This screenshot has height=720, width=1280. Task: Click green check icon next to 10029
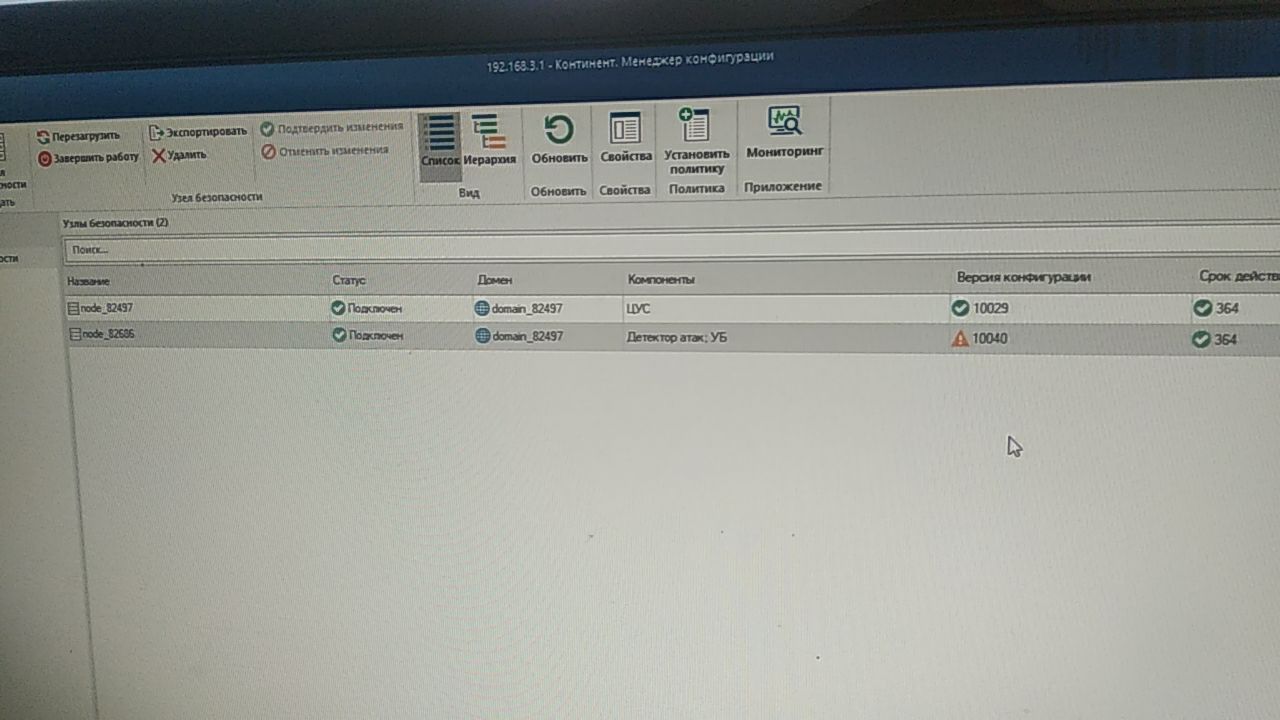tap(960, 308)
